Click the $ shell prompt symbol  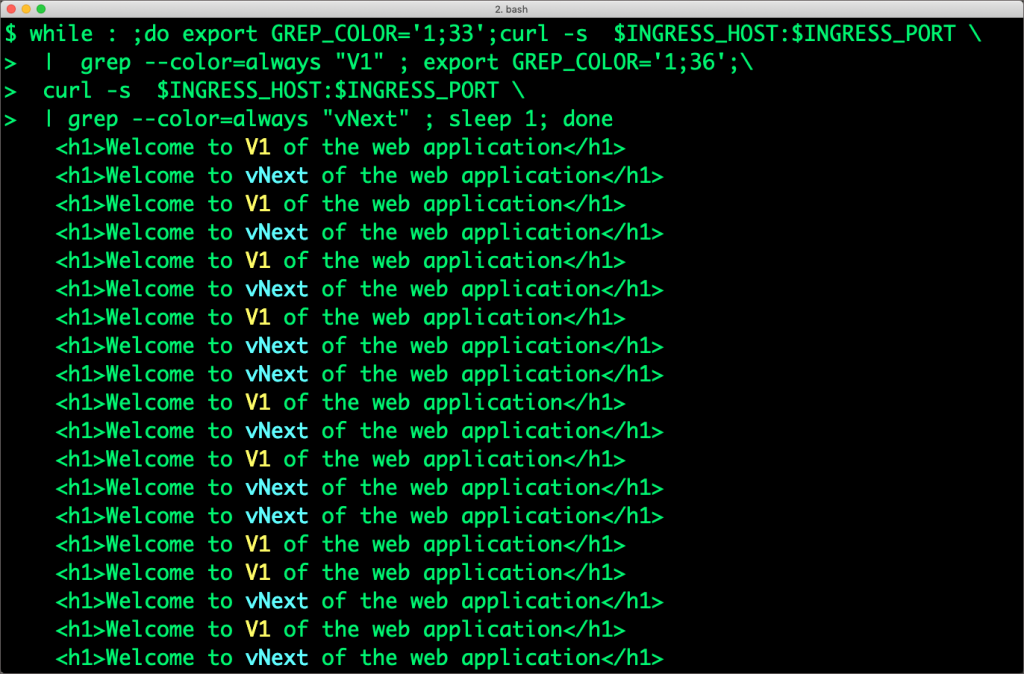pyautogui.click(x=11, y=33)
